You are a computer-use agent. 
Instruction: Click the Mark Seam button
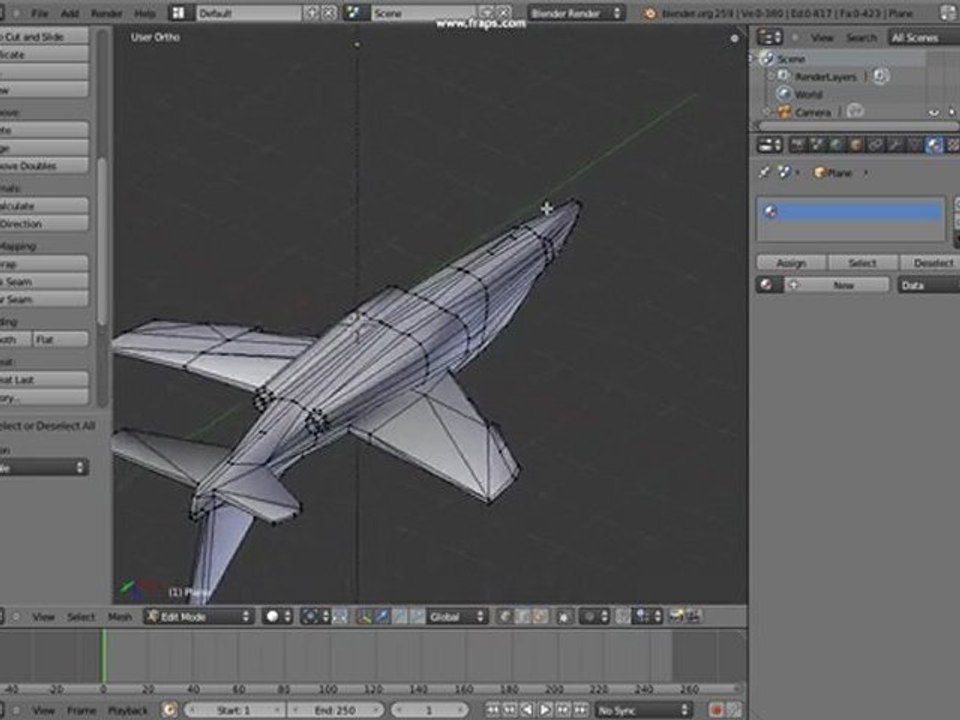(x=43, y=282)
